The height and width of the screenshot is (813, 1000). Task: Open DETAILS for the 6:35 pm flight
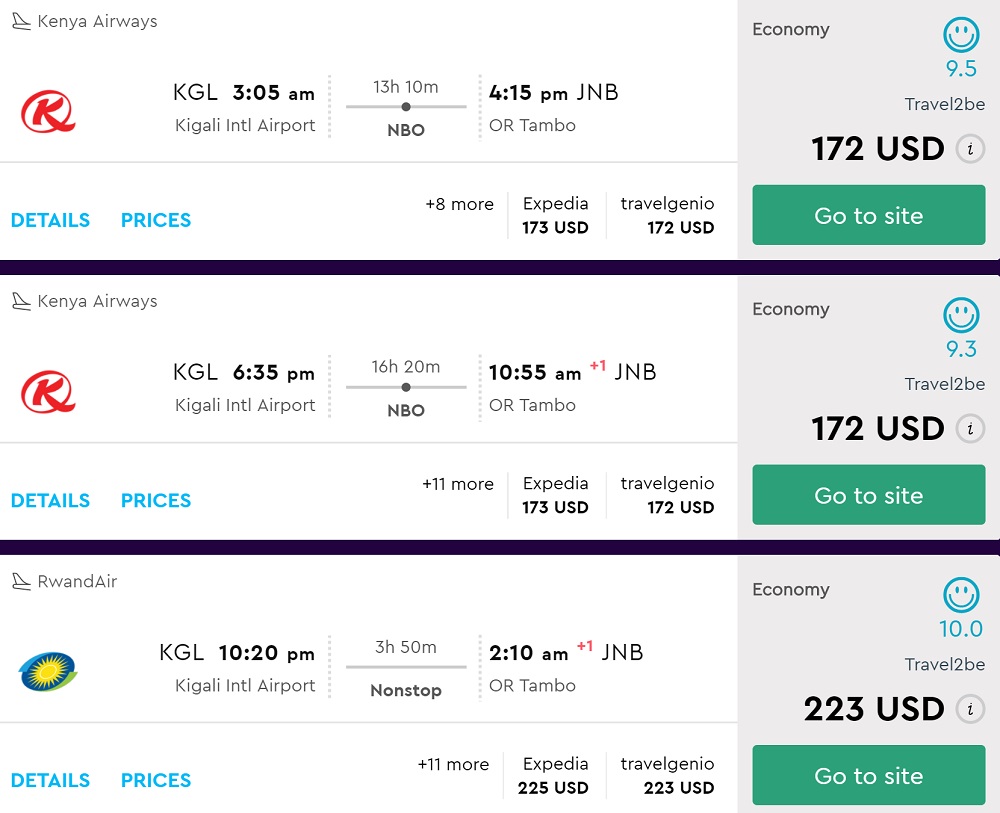50,500
